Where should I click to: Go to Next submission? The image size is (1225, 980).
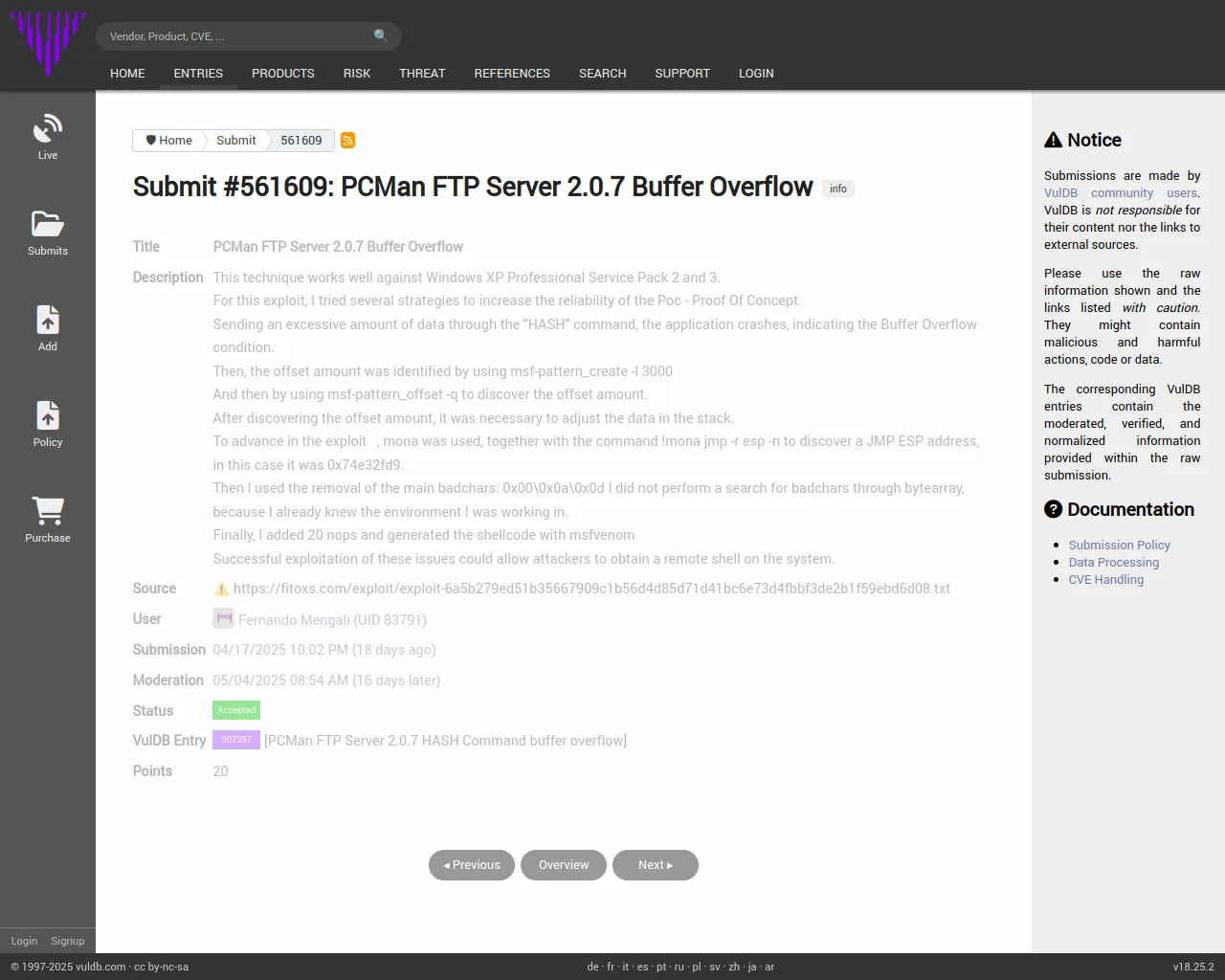(656, 865)
